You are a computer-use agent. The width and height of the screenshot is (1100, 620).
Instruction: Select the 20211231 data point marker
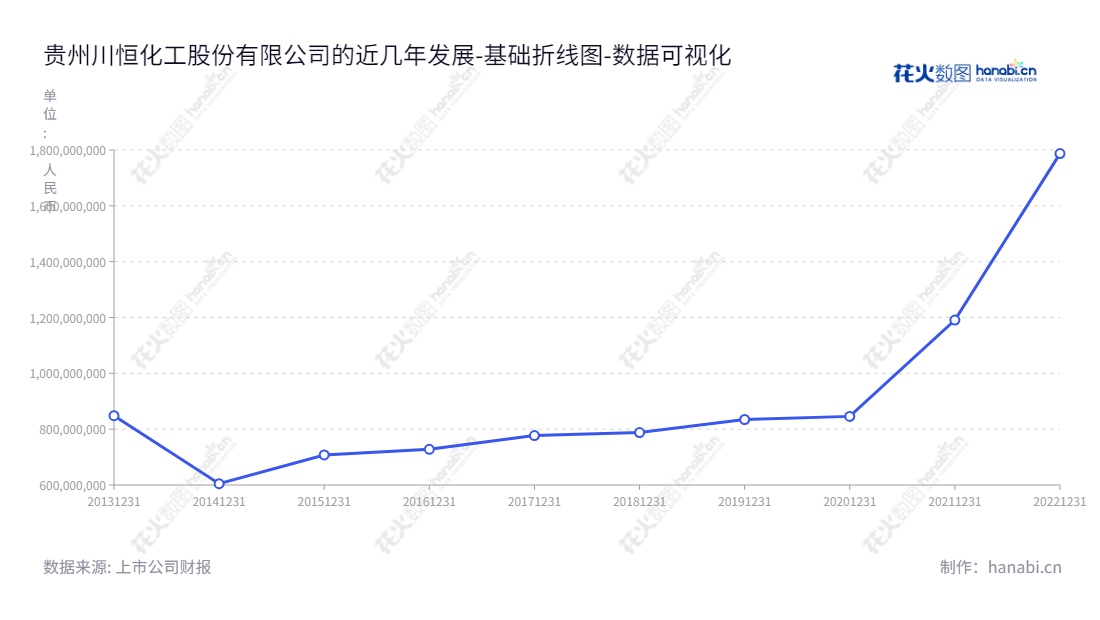[955, 320]
